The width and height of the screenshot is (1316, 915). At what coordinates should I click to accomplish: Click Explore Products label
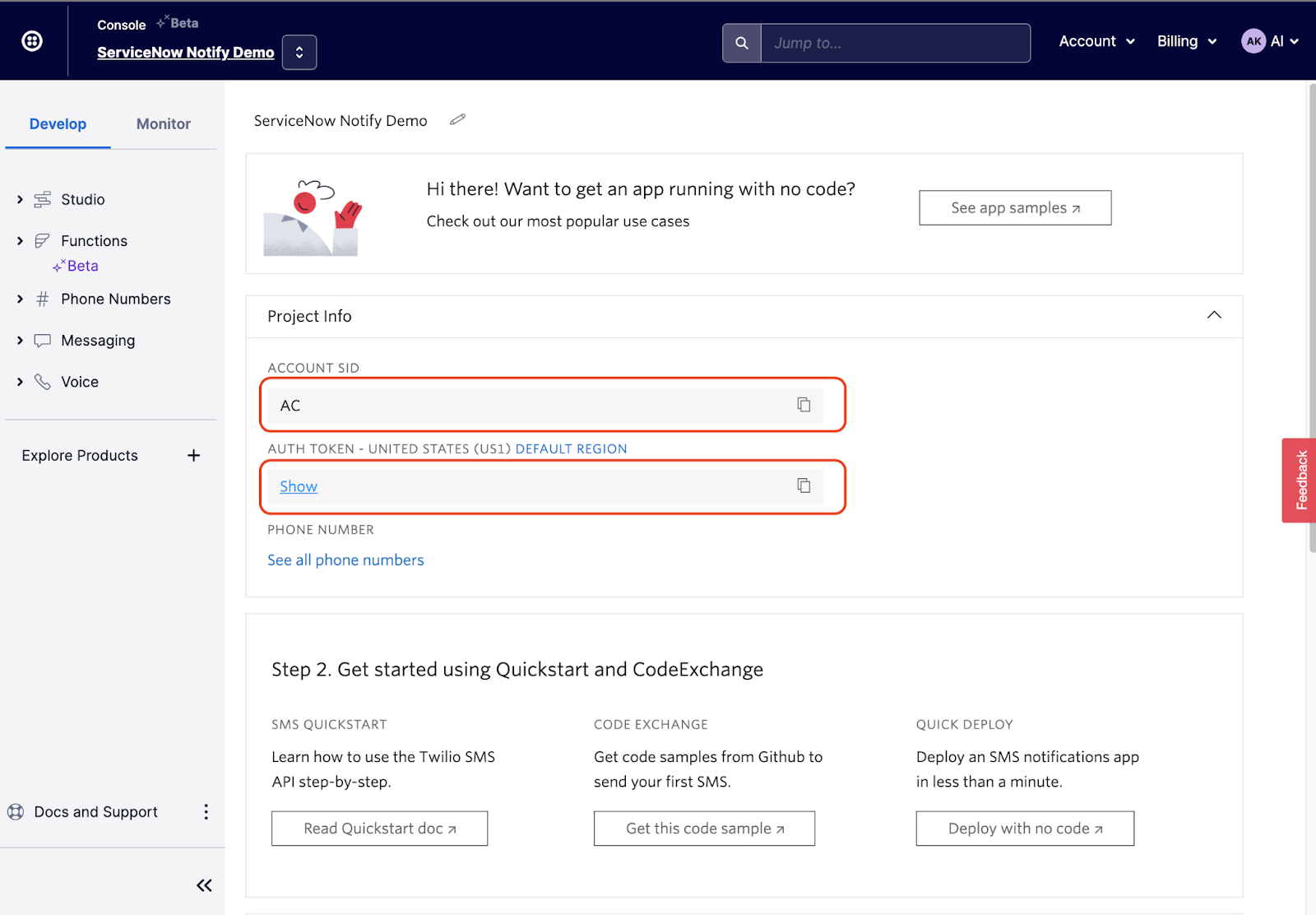coord(80,455)
